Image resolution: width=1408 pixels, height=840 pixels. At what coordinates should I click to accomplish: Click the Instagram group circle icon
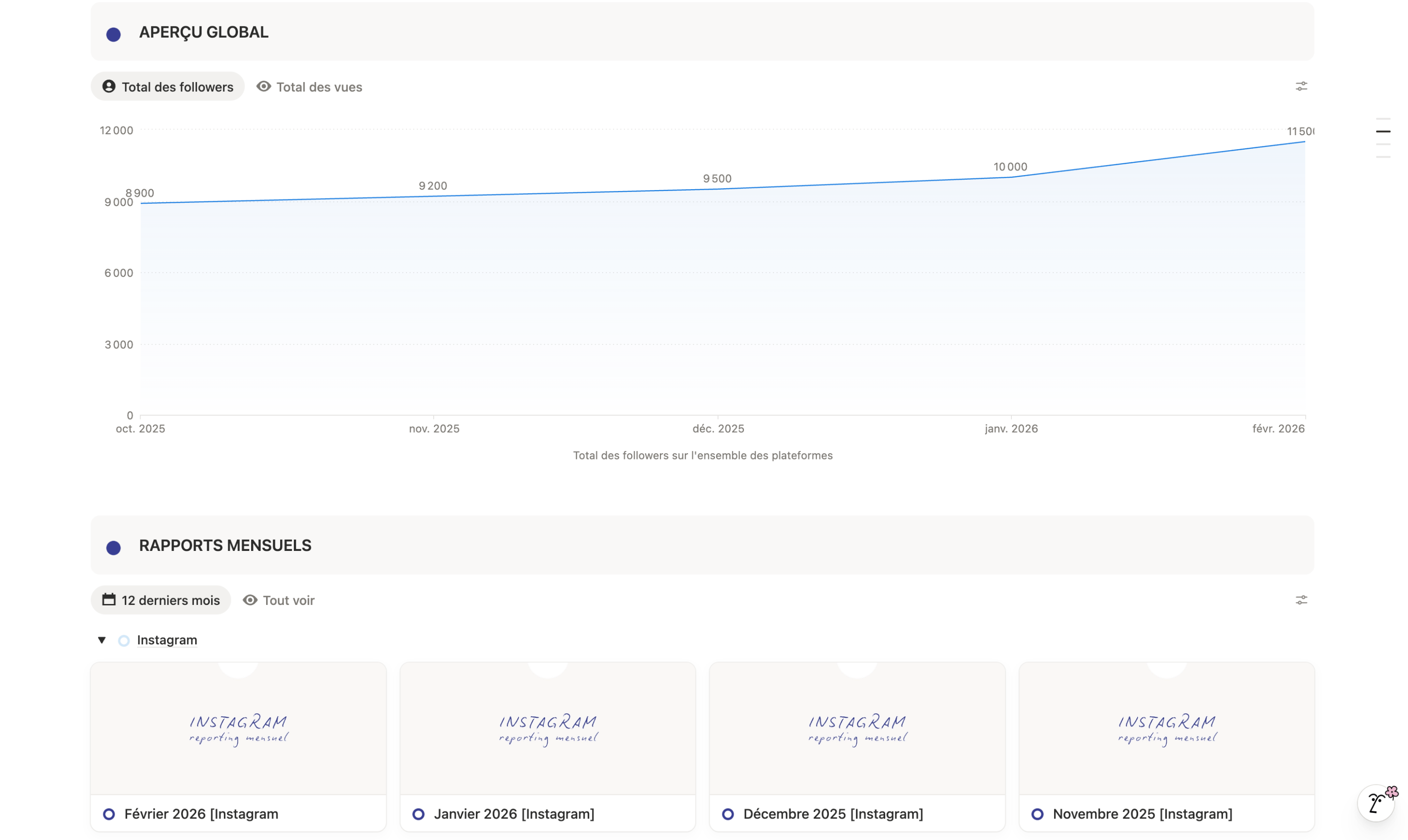tap(123, 641)
